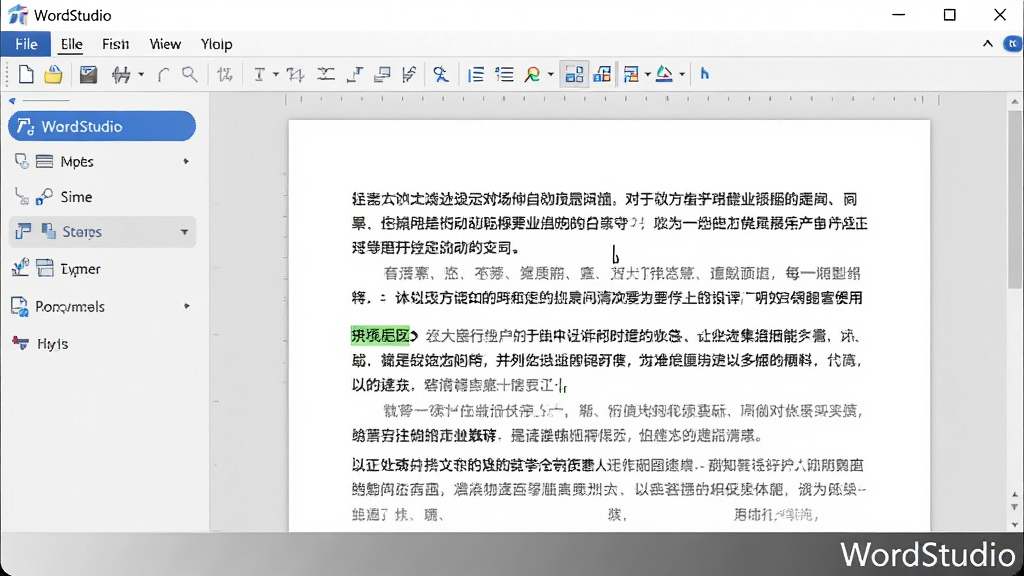Click the fill color triangle icon
Viewport: 1024px width, 576px height.
click(x=664, y=74)
